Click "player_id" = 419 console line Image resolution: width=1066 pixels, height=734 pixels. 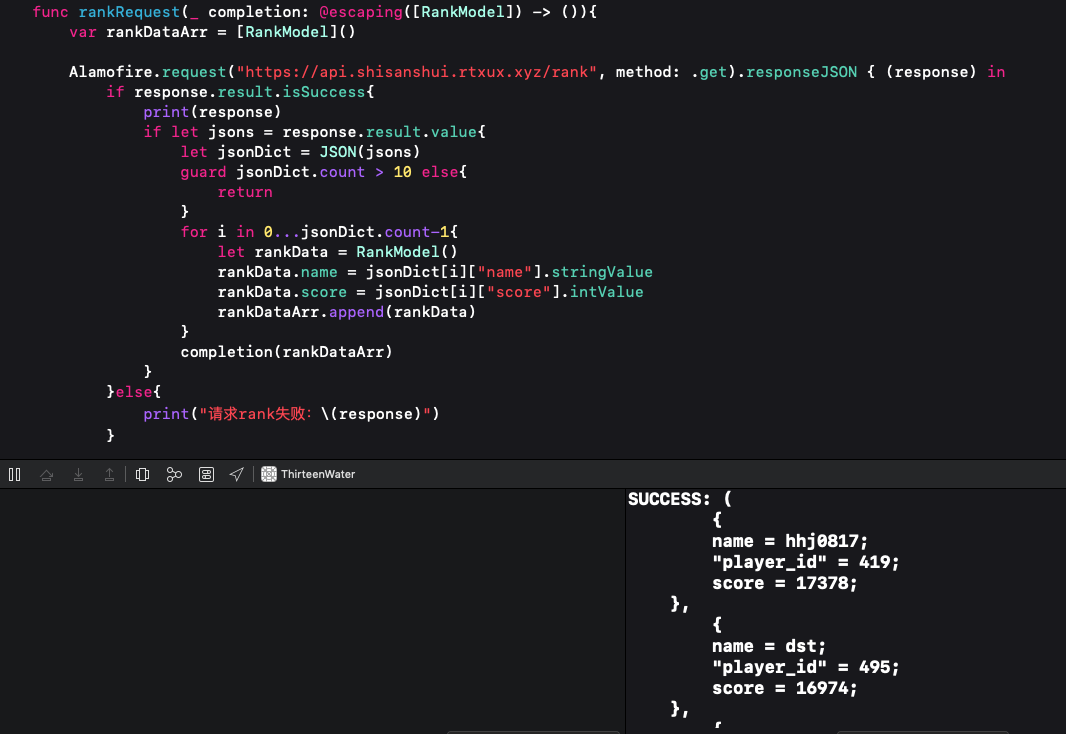(806, 562)
